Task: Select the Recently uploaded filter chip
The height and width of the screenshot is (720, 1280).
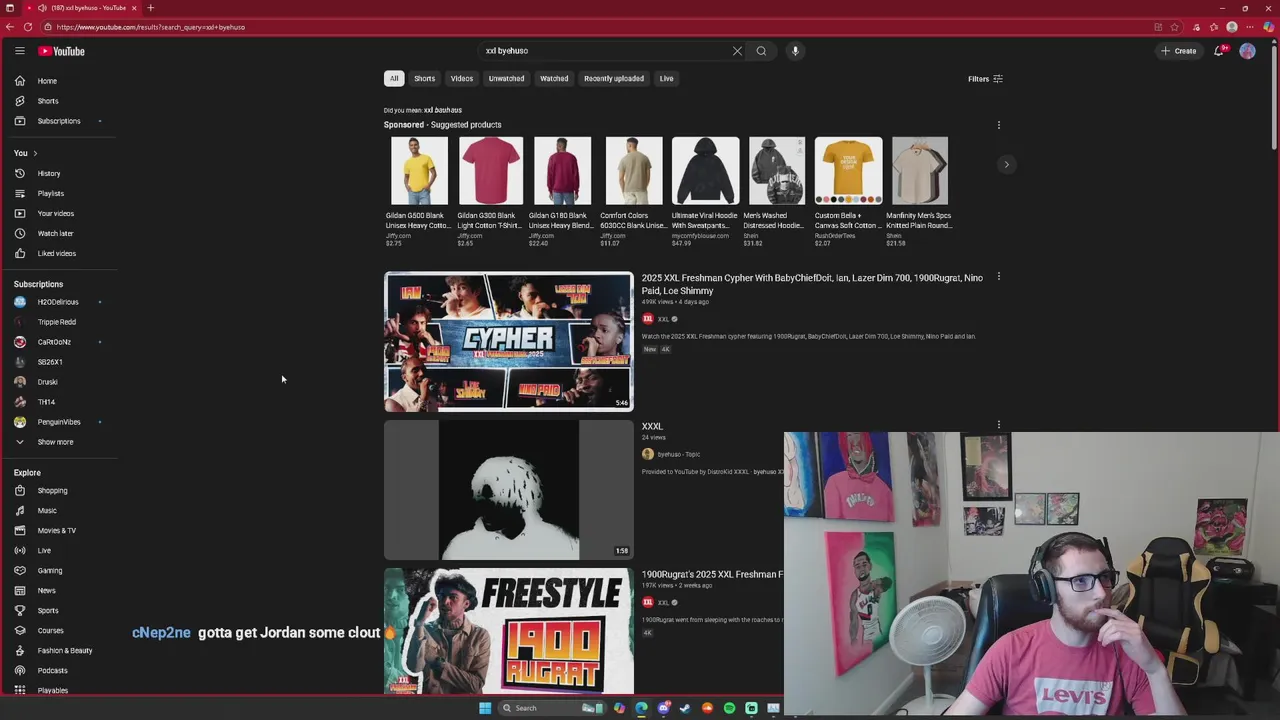Action: pyautogui.click(x=614, y=78)
